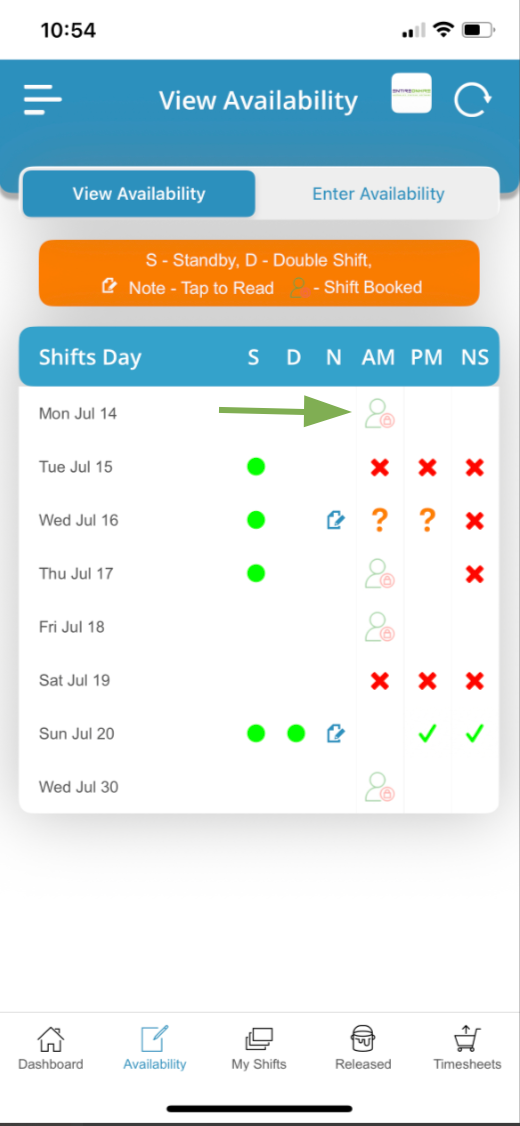The width and height of the screenshot is (520, 1126).
Task: Tap the standby green dot for Tue Jul 15
Action: point(256,467)
